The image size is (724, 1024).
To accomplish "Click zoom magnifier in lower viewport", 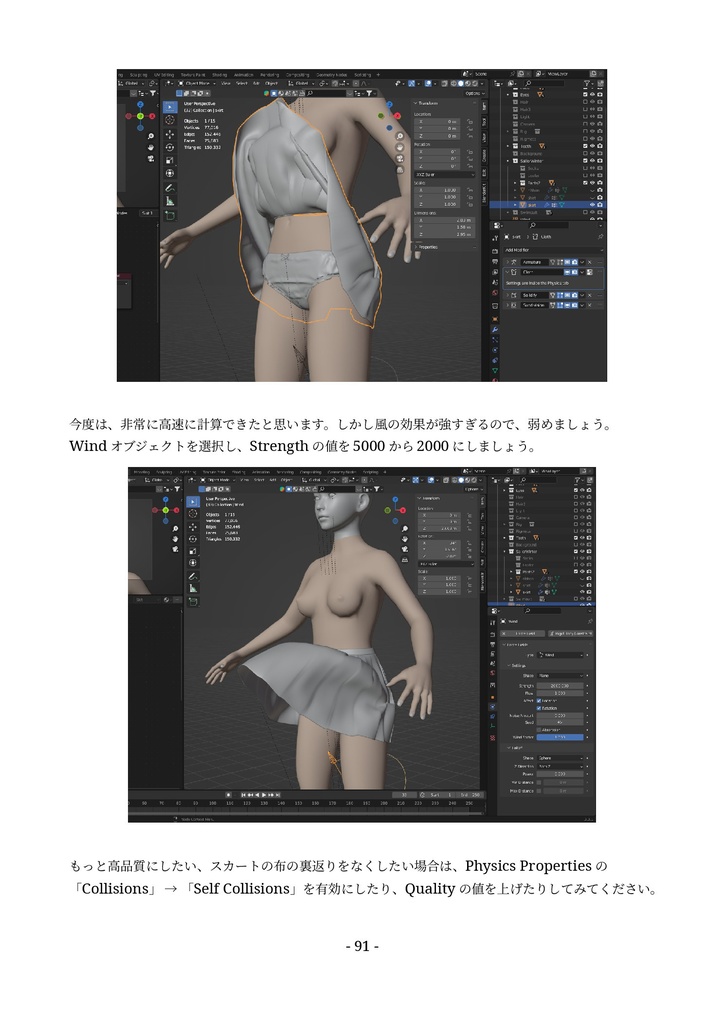I will pos(405,529).
